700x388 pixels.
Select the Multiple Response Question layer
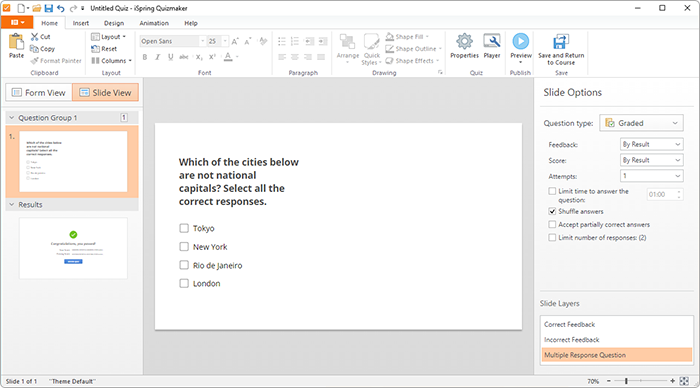[616, 355]
